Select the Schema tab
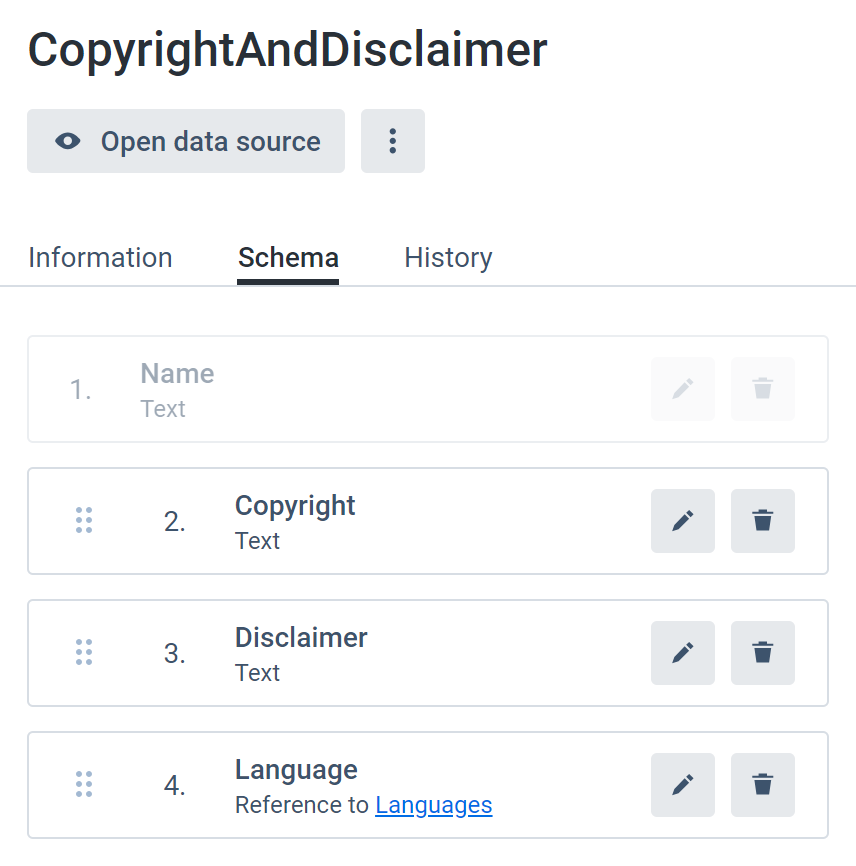This screenshot has height=866, width=856. click(x=288, y=257)
